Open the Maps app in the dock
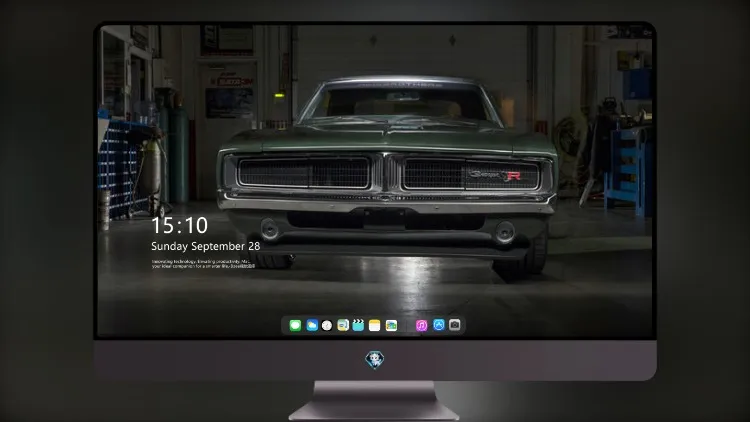750x422 pixels. (343, 326)
